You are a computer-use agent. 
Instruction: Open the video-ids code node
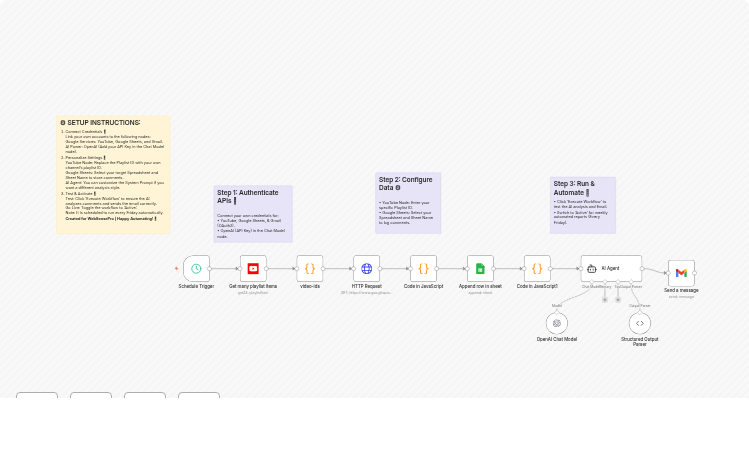[310, 268]
